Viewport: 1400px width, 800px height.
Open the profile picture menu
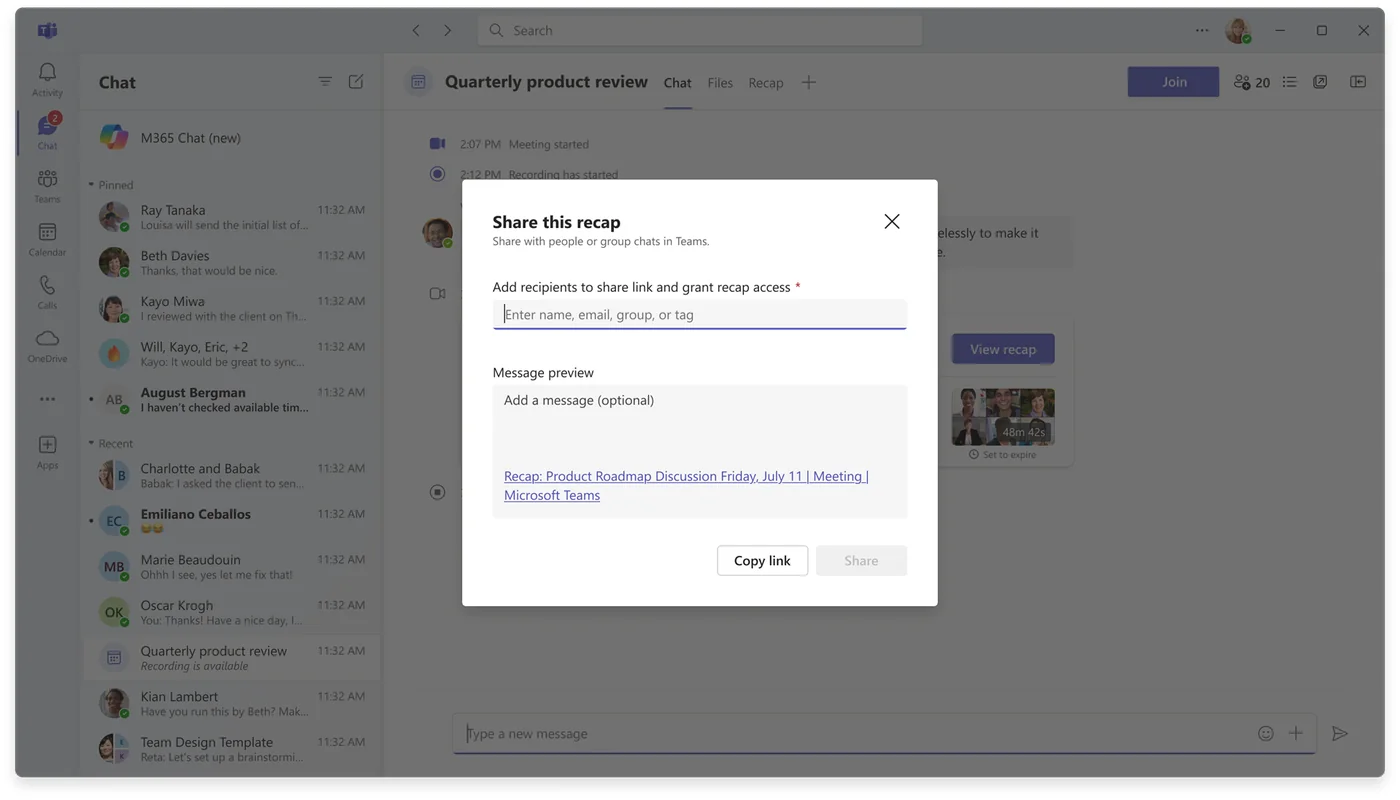1238,30
